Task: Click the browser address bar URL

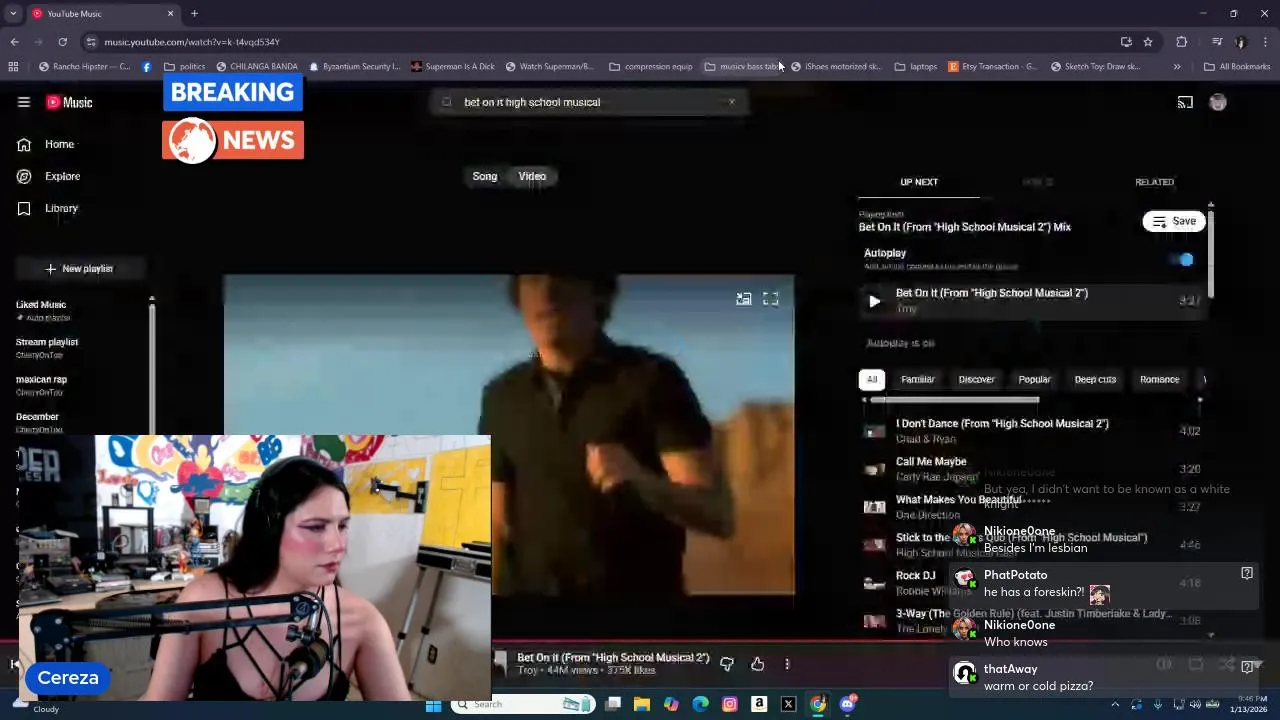Action: pos(192,42)
